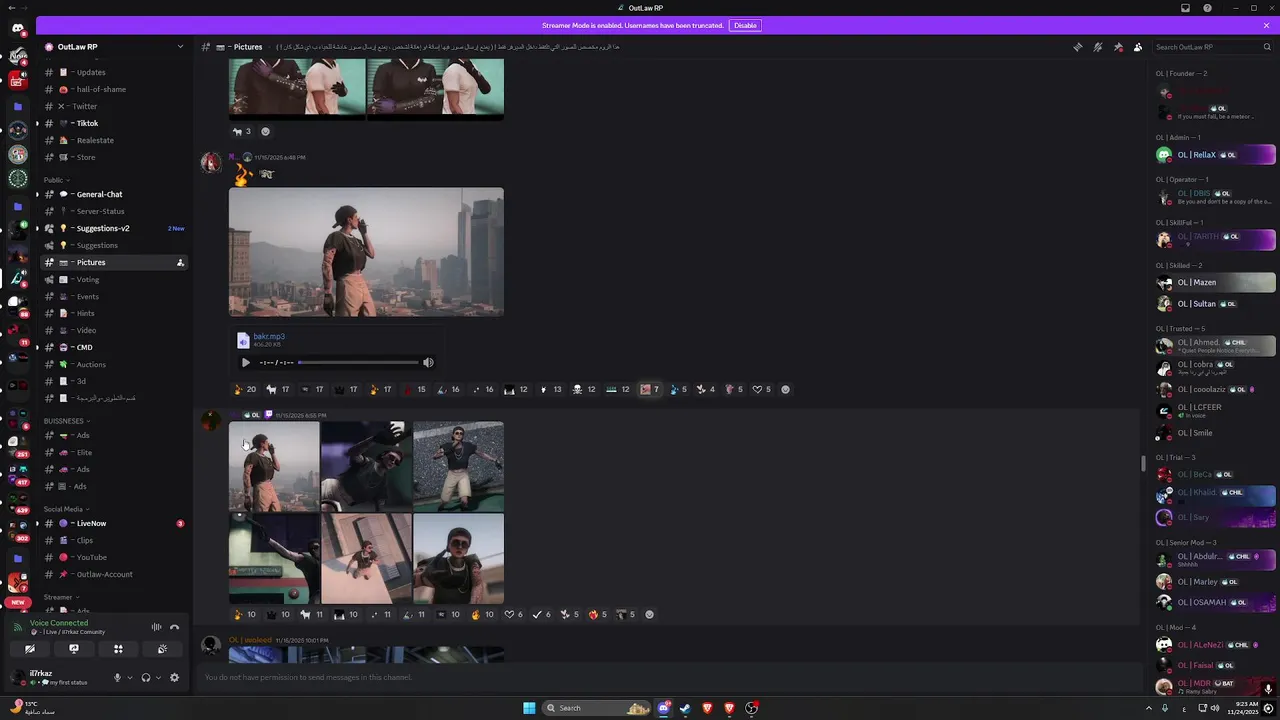Expand the OutLaw RP server dropdown
The height and width of the screenshot is (720, 1280).
point(180,47)
